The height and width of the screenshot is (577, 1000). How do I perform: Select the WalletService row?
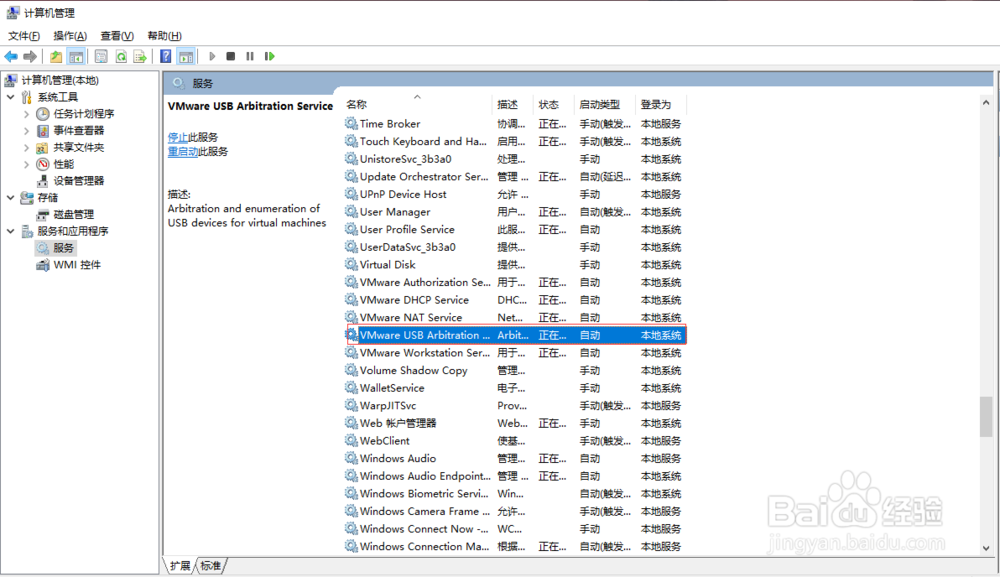(x=514, y=388)
